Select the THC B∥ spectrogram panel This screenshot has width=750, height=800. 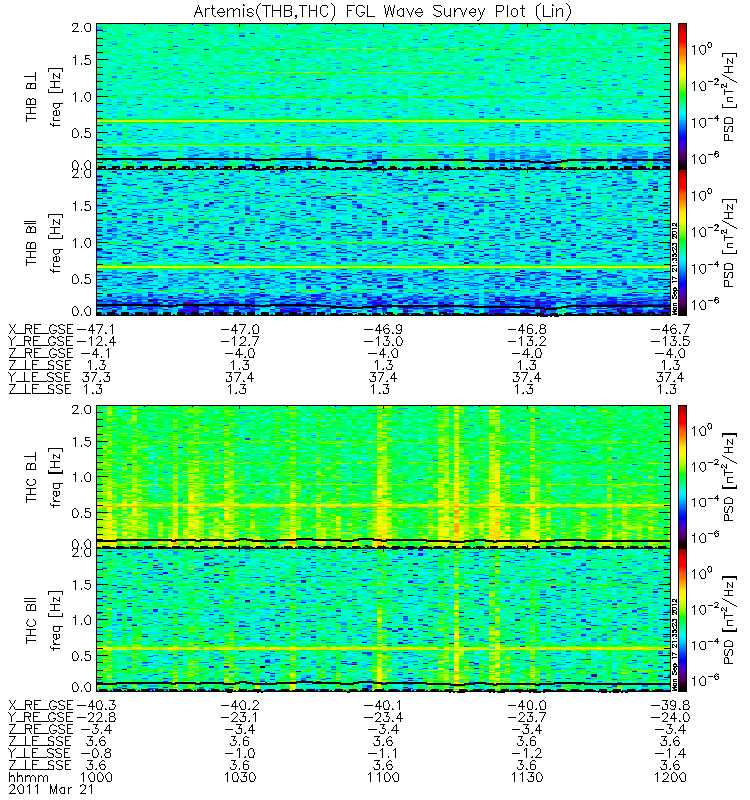point(383,620)
